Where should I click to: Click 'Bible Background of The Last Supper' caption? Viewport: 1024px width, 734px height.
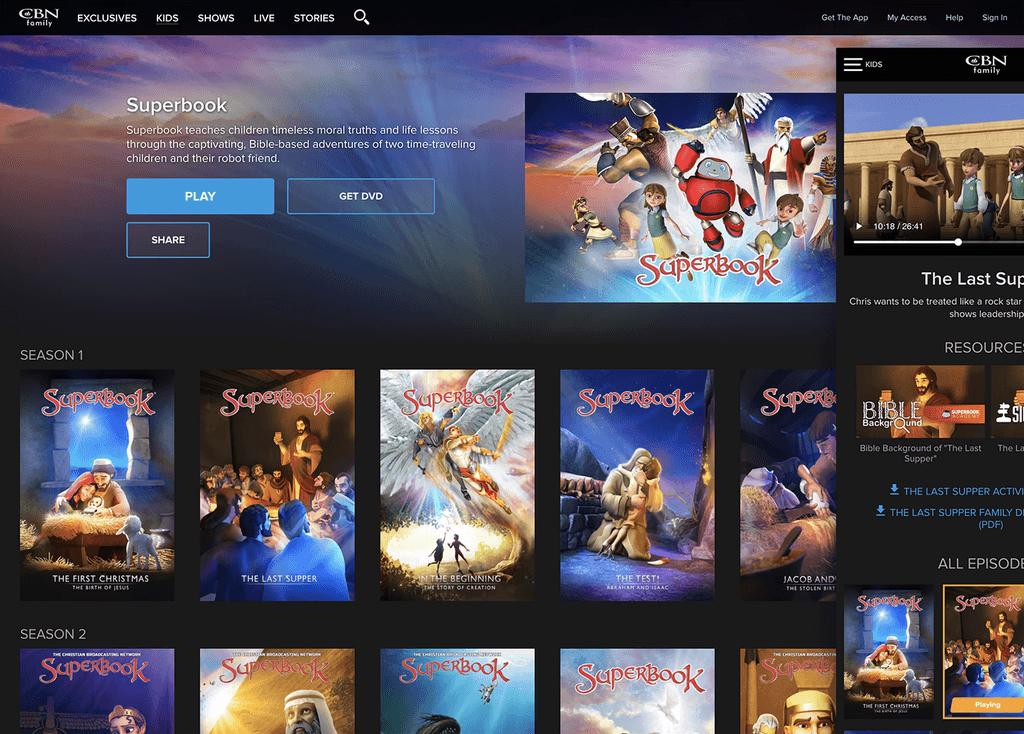click(x=920, y=453)
